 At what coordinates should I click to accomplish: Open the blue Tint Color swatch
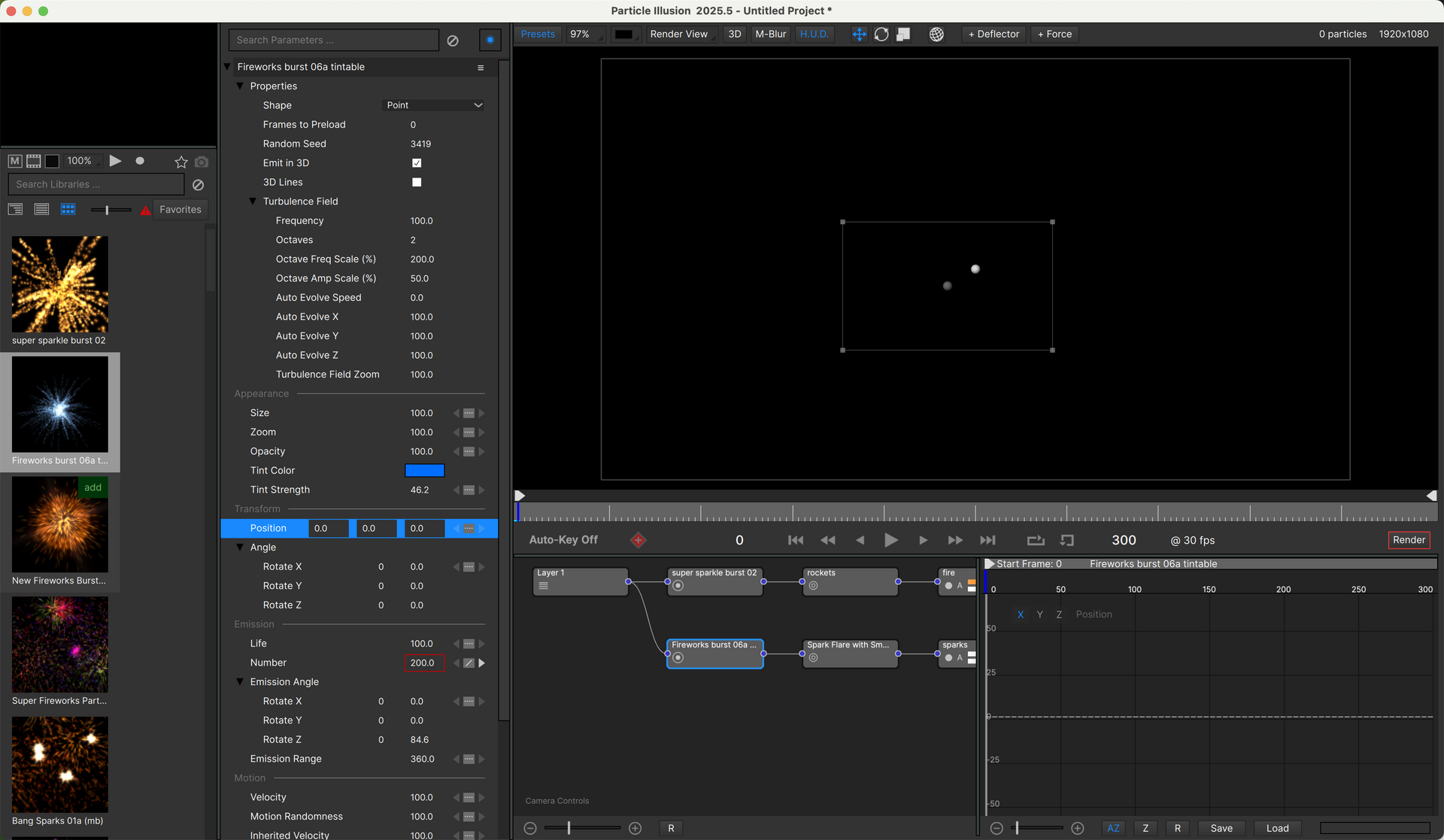(x=424, y=471)
